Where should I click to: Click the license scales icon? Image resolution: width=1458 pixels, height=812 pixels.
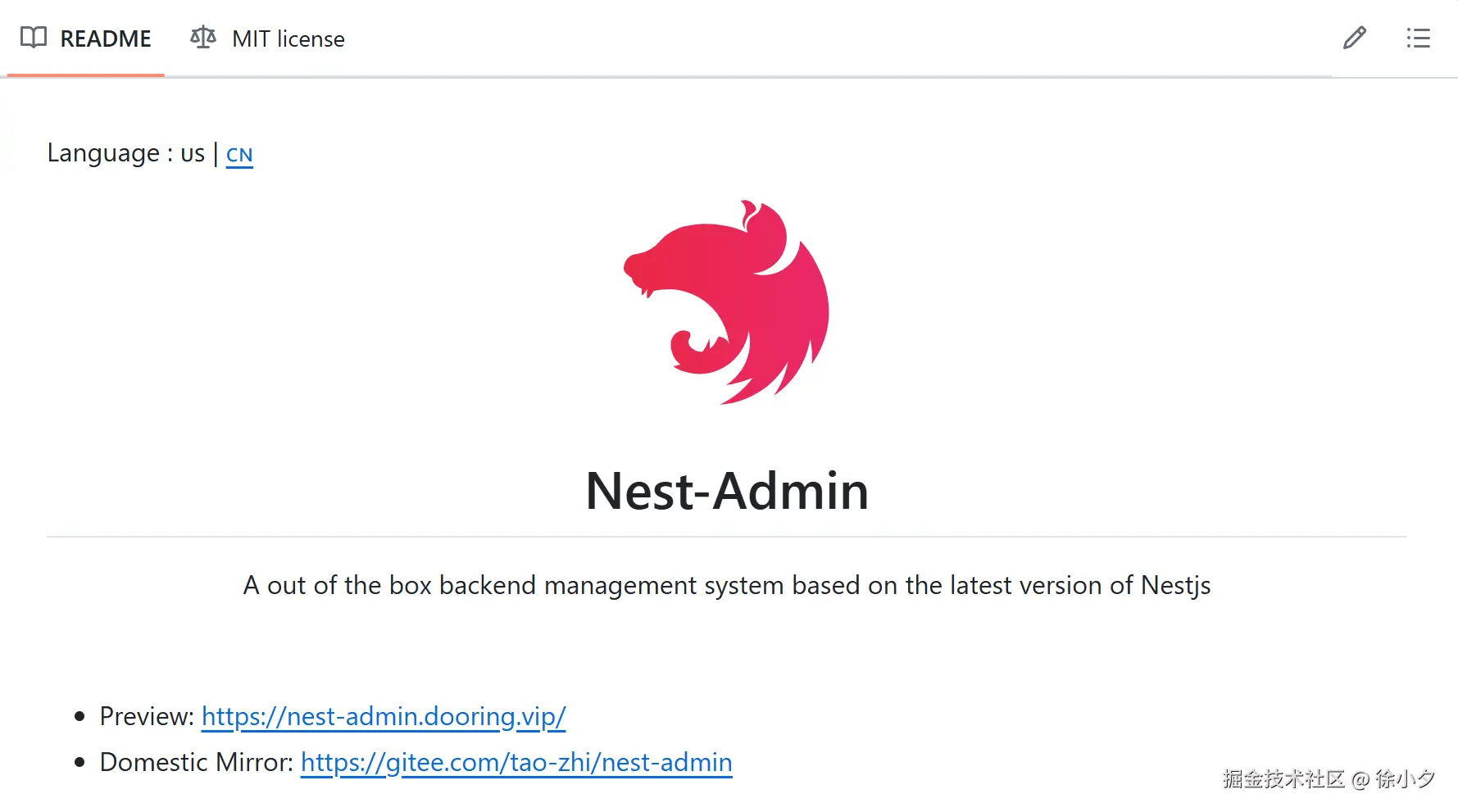[203, 38]
